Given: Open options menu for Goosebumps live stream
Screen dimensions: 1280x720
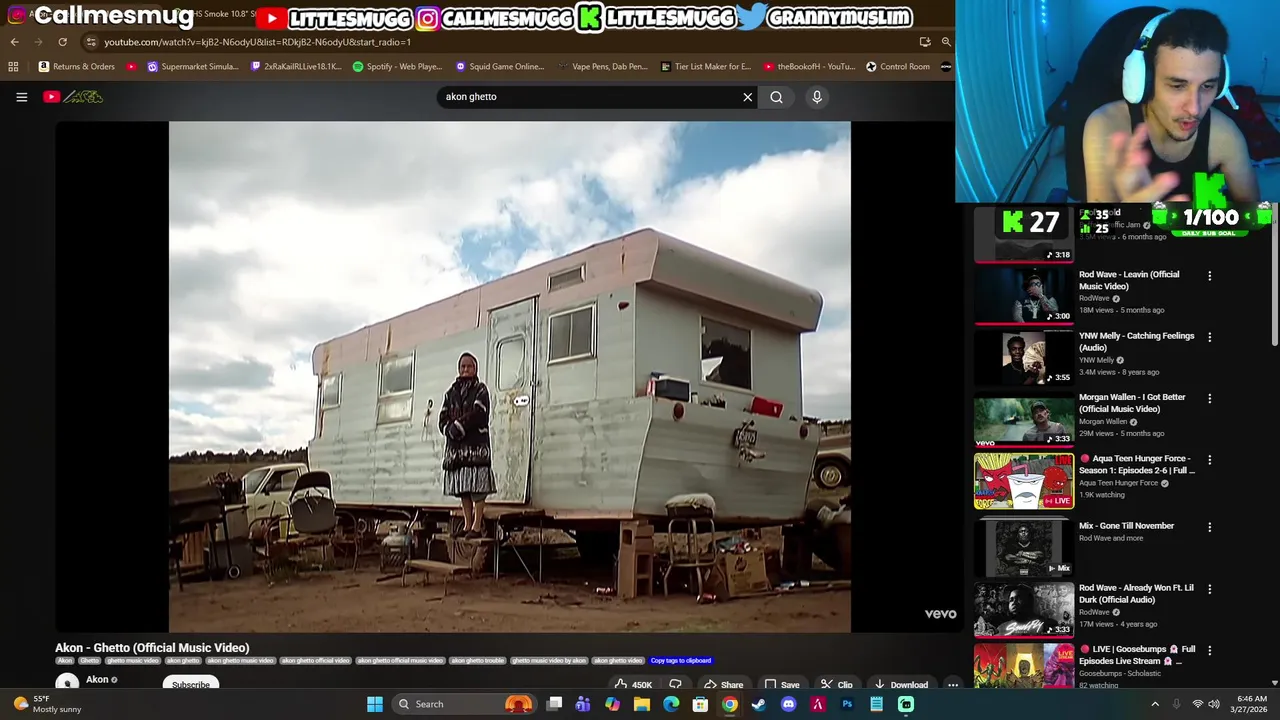Looking at the screenshot, I should coord(1209,650).
